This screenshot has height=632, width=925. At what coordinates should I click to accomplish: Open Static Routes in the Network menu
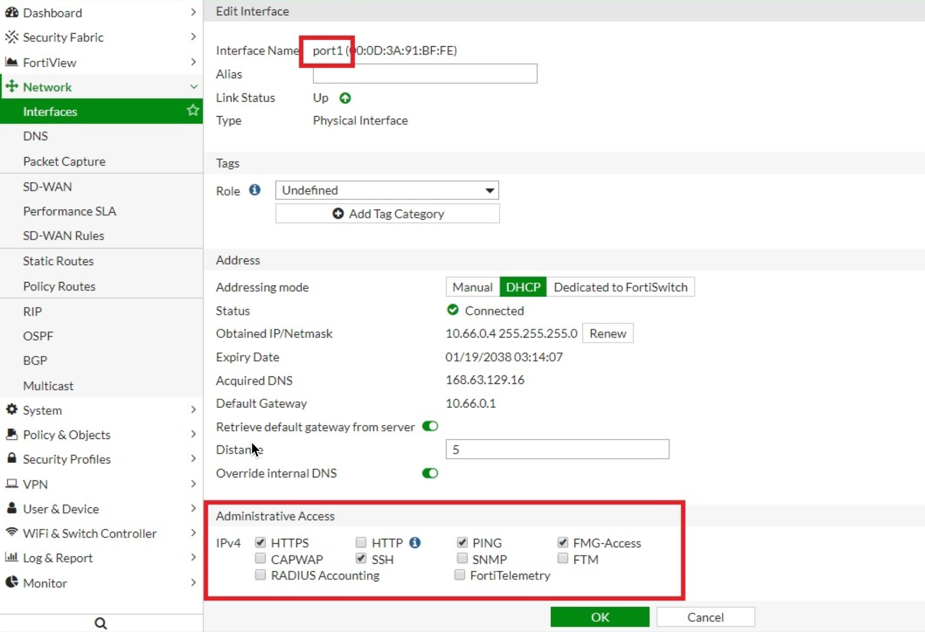[58, 261]
